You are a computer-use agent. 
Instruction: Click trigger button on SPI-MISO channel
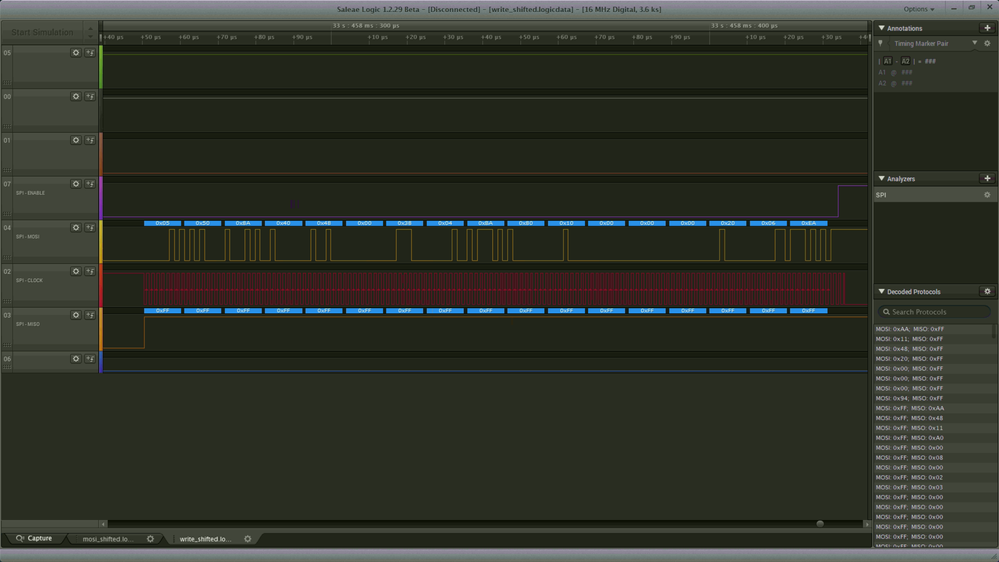90,315
